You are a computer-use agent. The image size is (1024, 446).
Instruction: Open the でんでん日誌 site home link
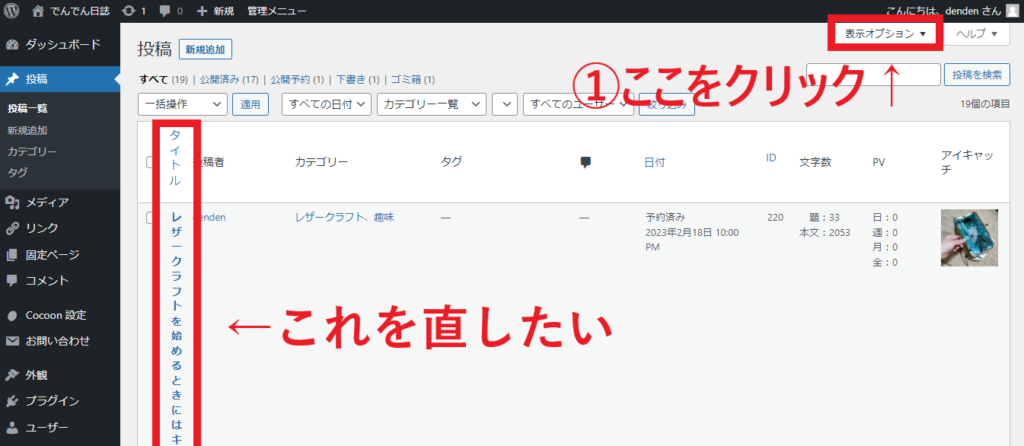tap(71, 11)
